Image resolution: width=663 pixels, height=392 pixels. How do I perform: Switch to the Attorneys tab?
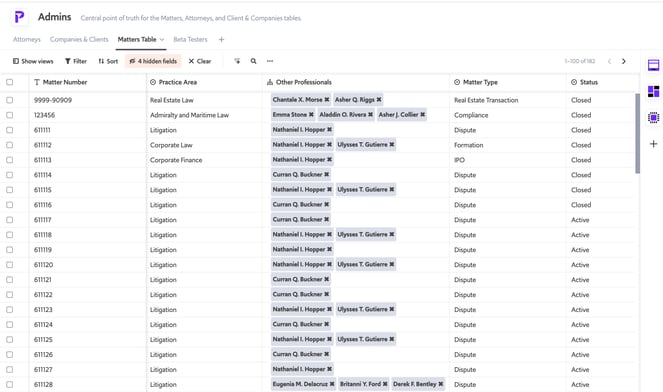click(27, 39)
